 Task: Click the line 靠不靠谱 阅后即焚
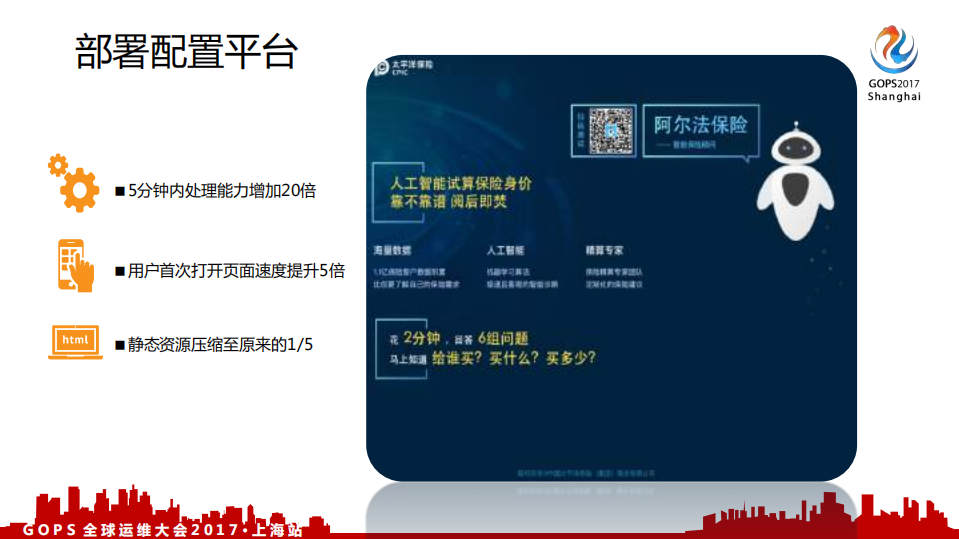pyautogui.click(x=448, y=201)
